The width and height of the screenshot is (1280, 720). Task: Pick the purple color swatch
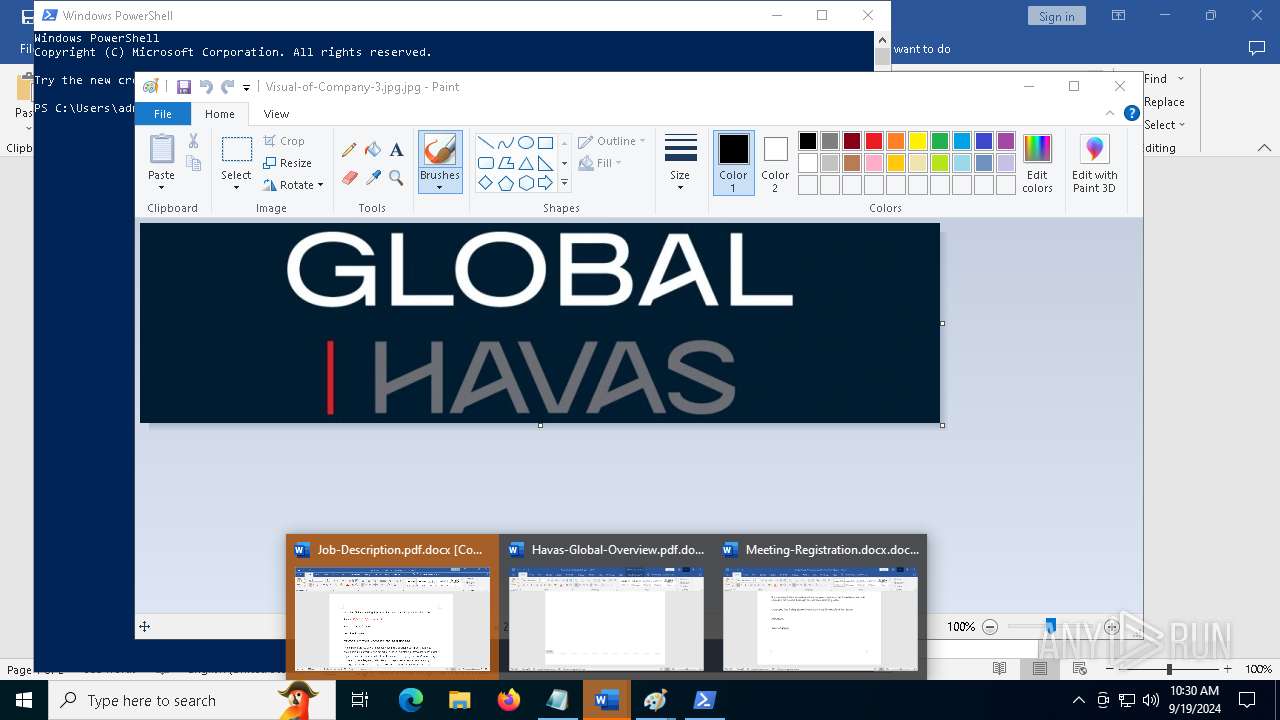click(1006, 141)
